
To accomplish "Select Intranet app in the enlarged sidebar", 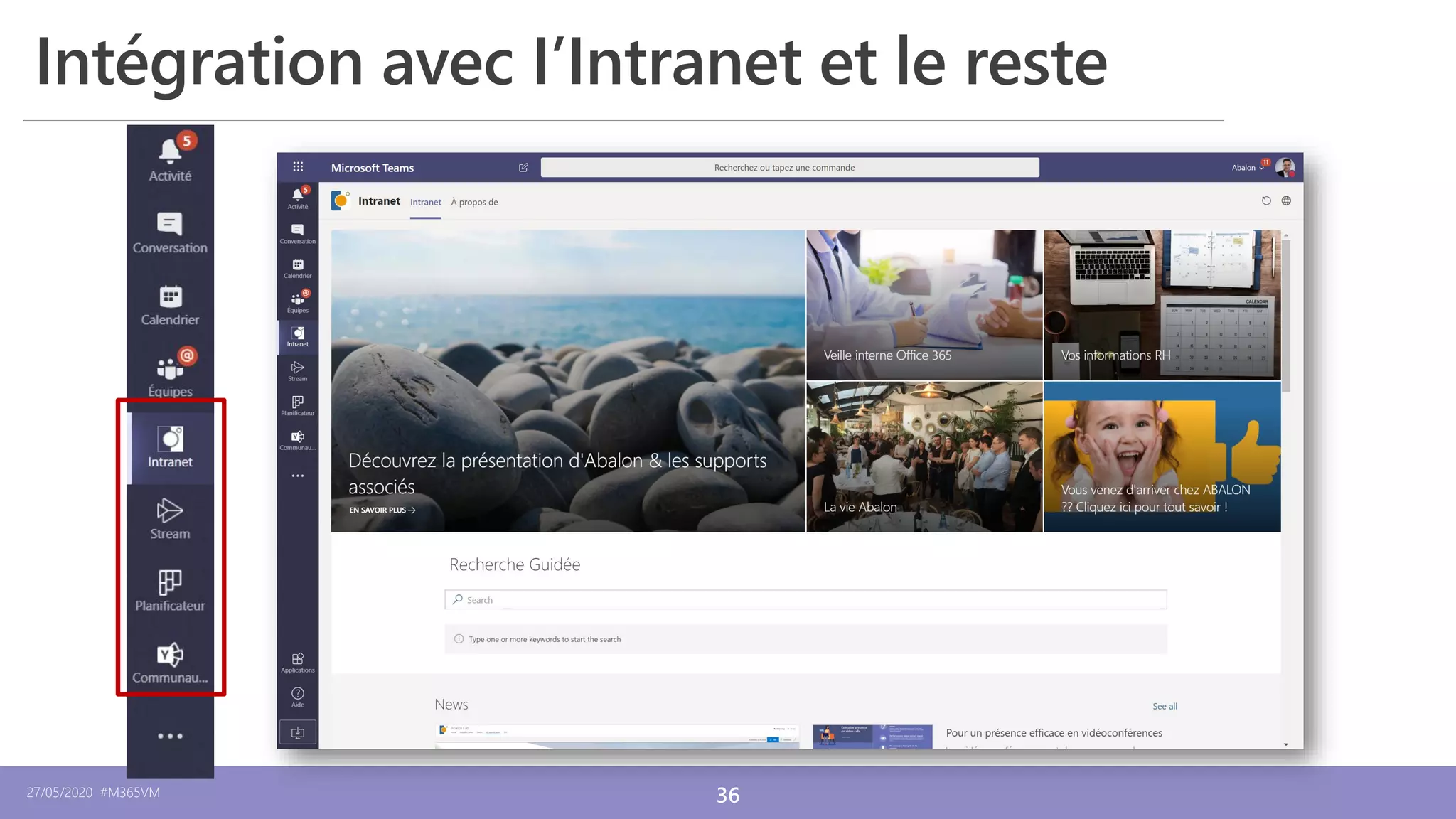I will point(170,447).
